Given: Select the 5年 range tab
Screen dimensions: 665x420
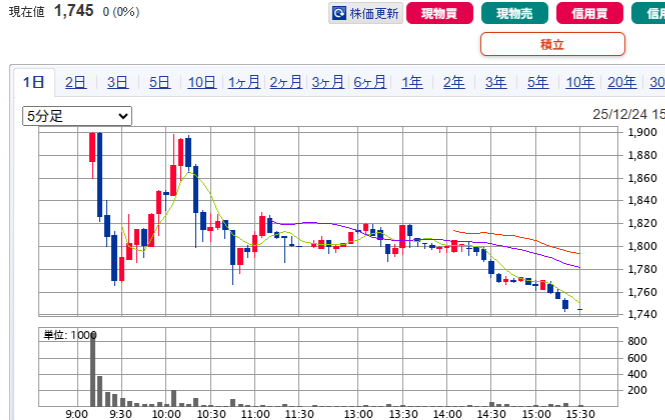Looking at the screenshot, I should pyautogui.click(x=538, y=83).
